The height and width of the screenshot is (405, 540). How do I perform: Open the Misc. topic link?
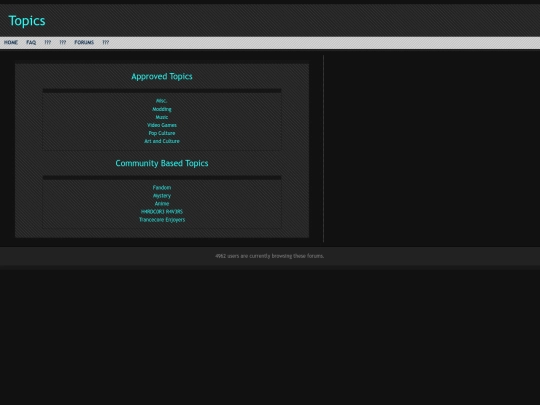click(162, 101)
